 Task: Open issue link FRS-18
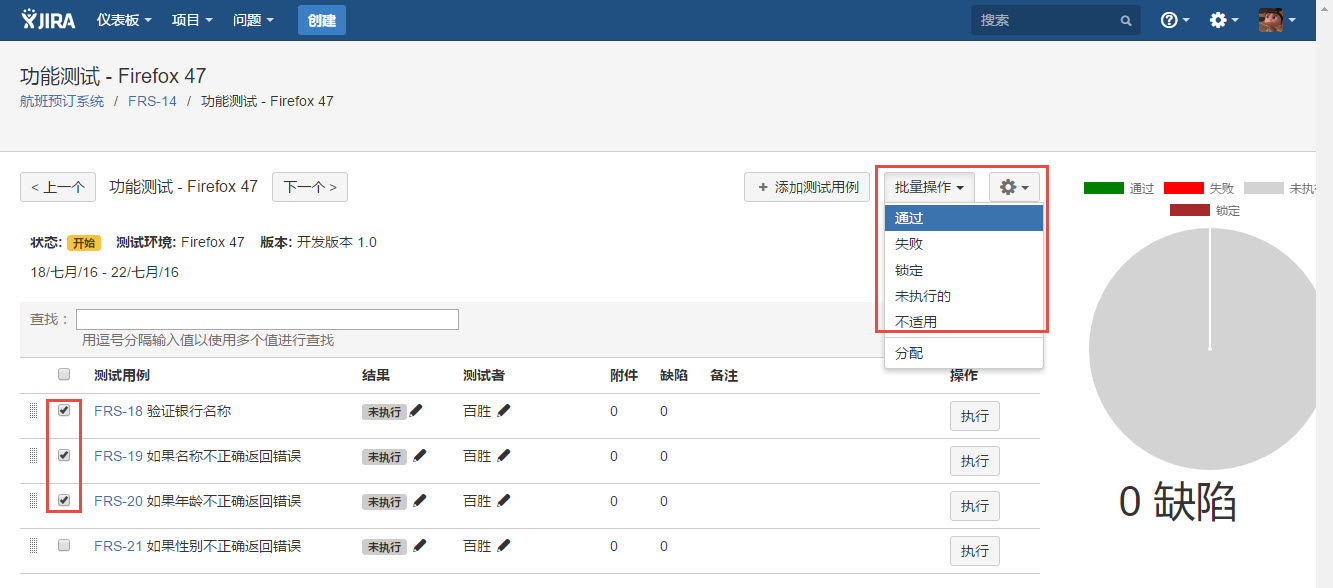tap(118, 411)
